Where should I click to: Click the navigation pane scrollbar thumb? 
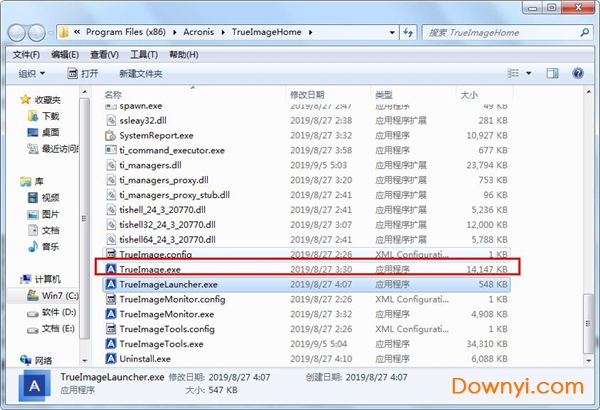pyautogui.click(x=85, y=218)
